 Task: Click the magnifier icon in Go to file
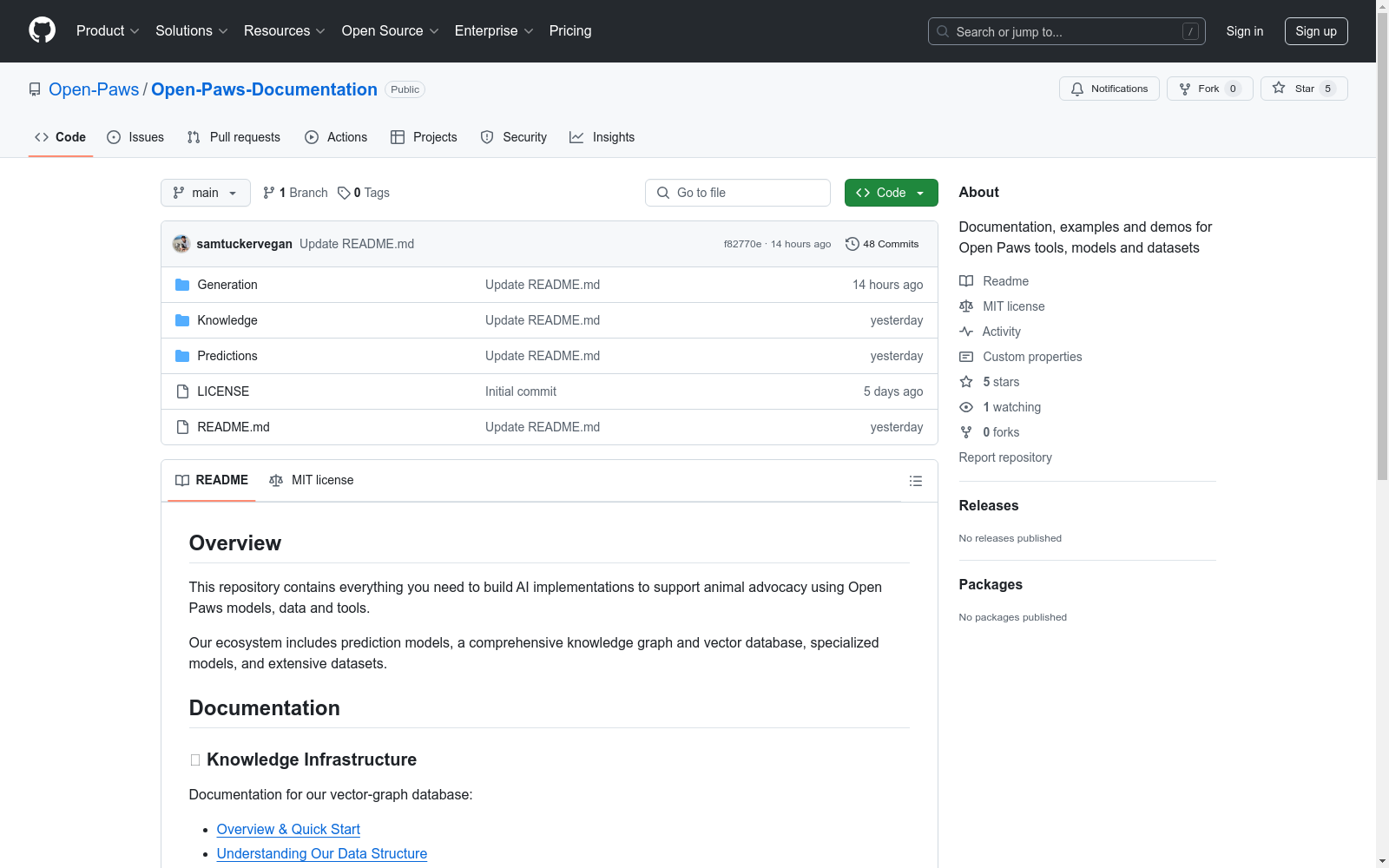coord(663,193)
